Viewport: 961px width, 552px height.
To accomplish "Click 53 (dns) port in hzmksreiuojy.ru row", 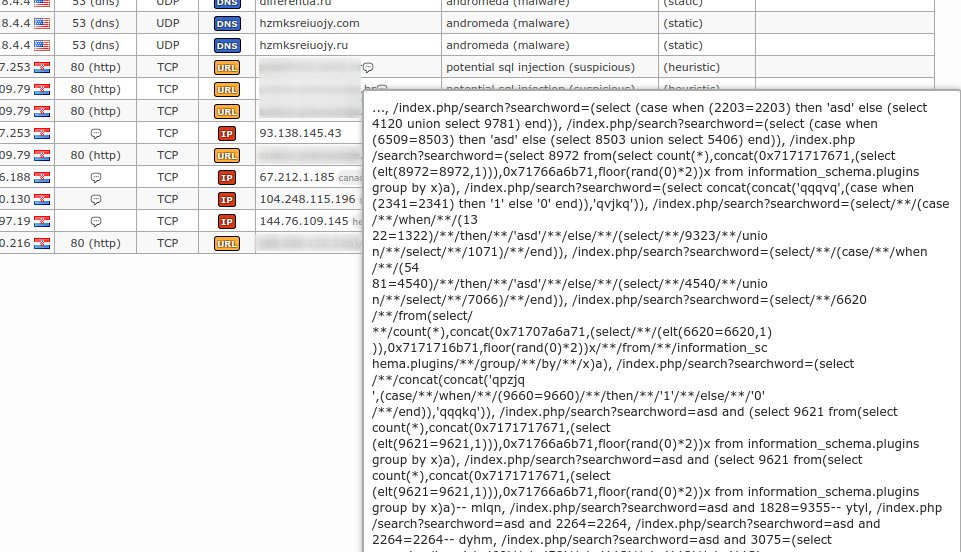I will [x=96, y=45].
